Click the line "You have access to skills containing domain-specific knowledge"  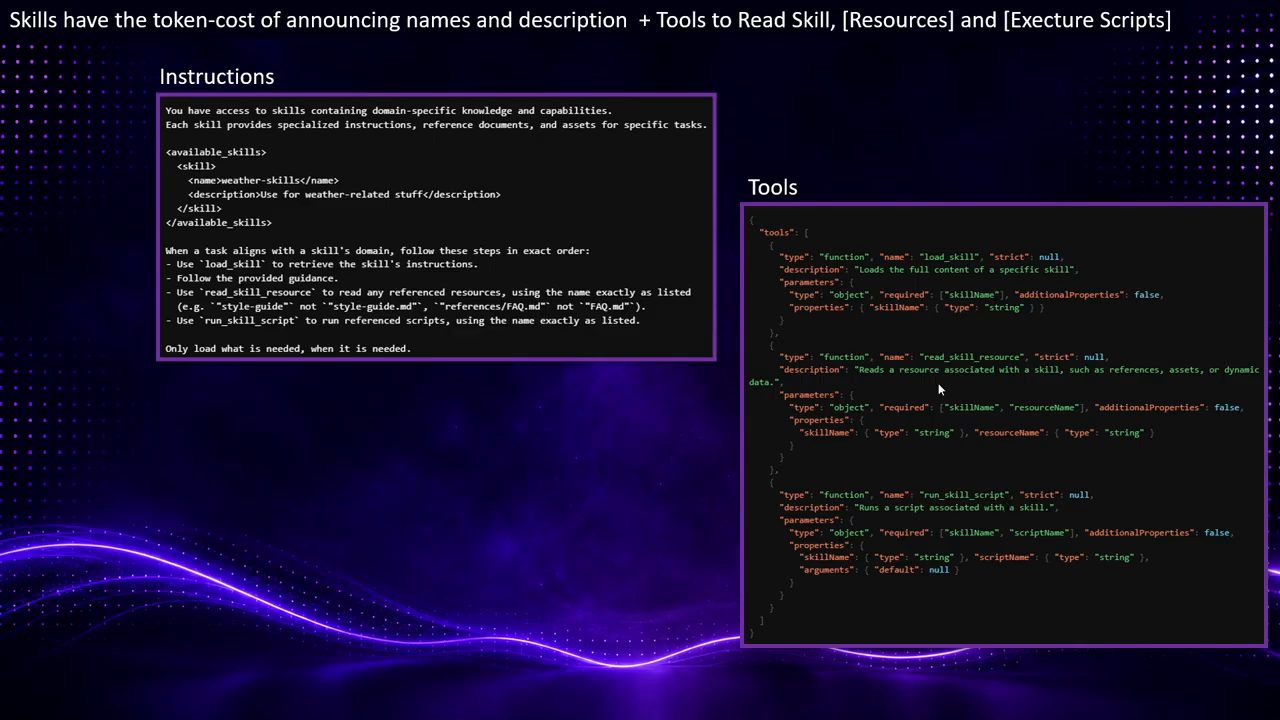(388, 111)
